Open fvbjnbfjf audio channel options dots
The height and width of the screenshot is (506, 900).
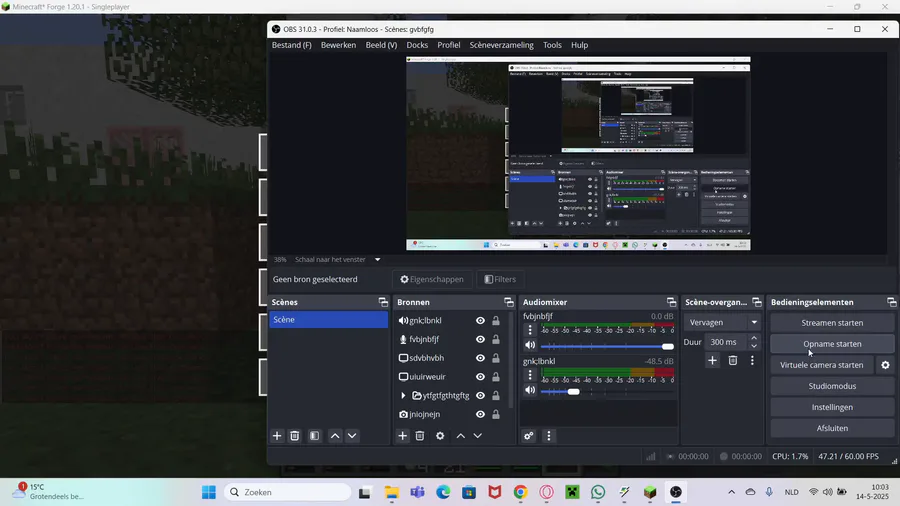tap(530, 330)
